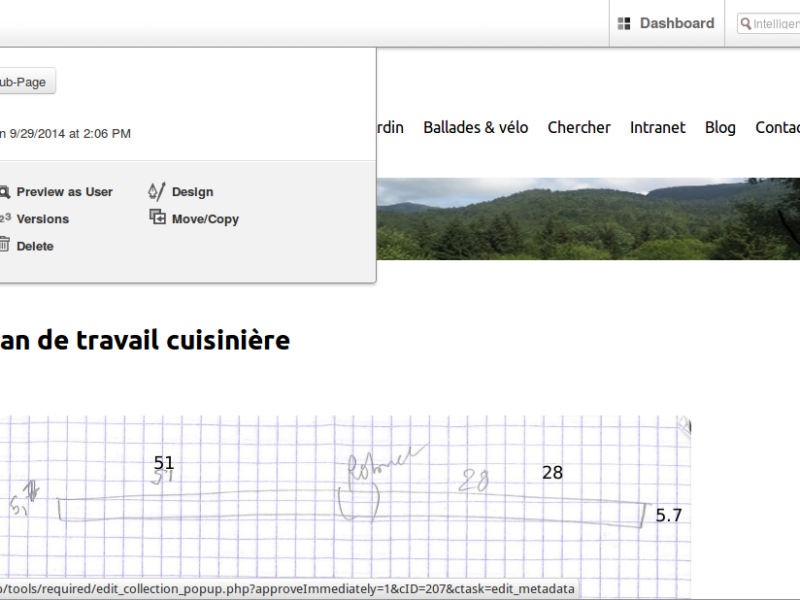Click the typed number 28 on sketch

pos(553,473)
